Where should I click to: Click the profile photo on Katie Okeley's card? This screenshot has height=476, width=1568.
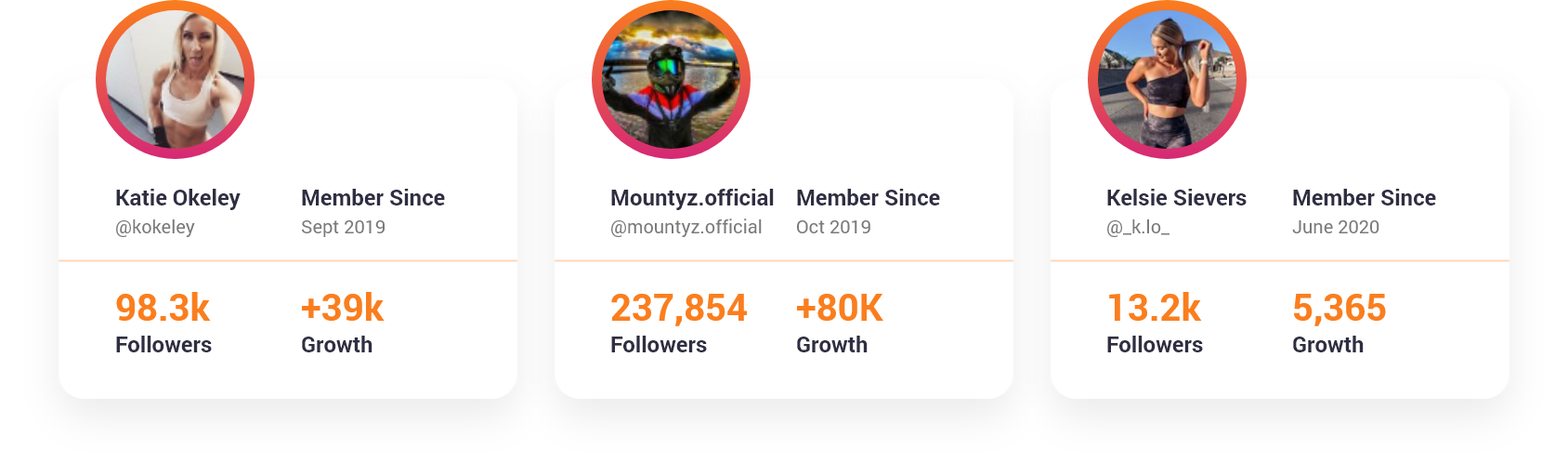[175, 80]
